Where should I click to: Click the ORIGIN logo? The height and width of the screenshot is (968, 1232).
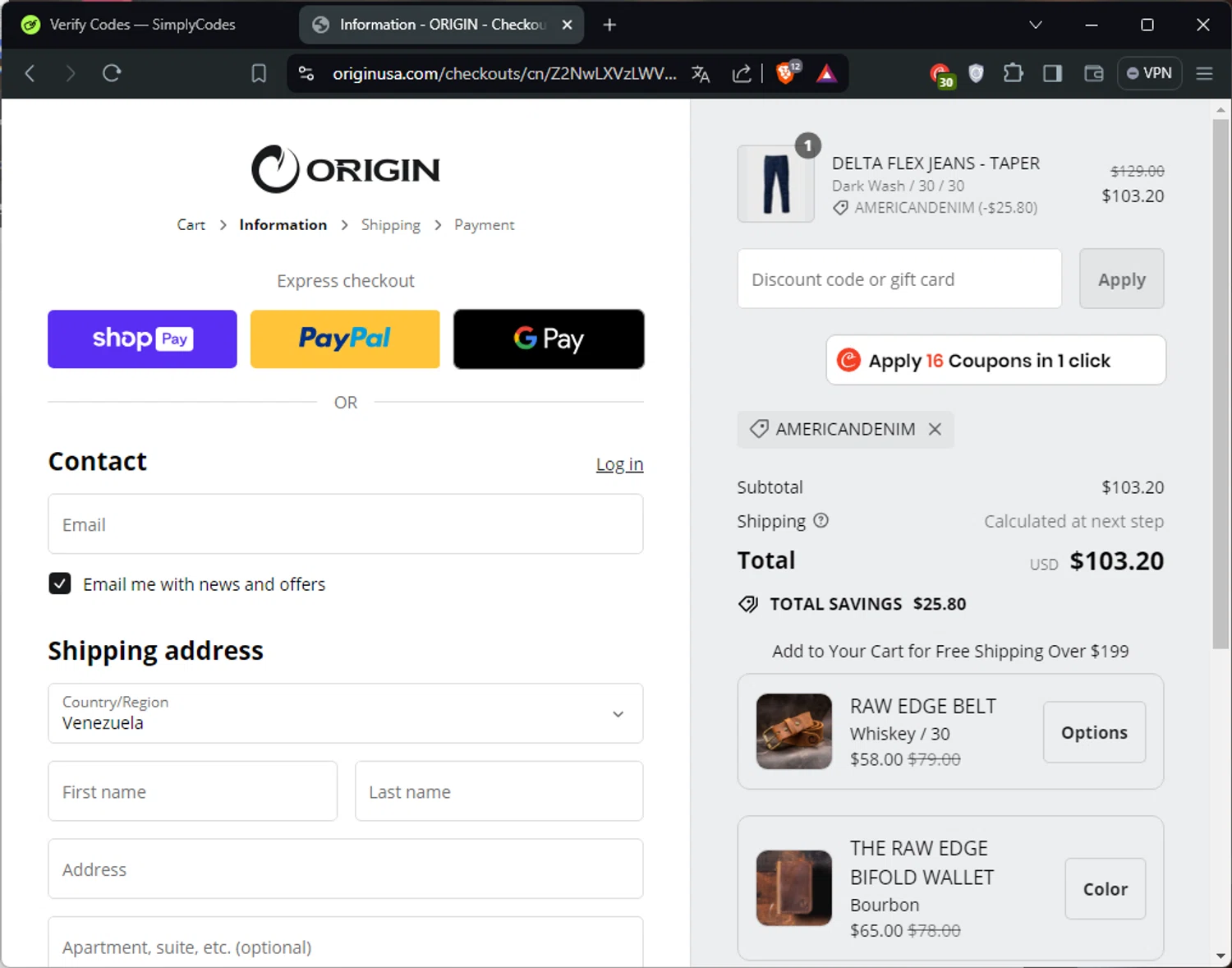[x=346, y=169]
